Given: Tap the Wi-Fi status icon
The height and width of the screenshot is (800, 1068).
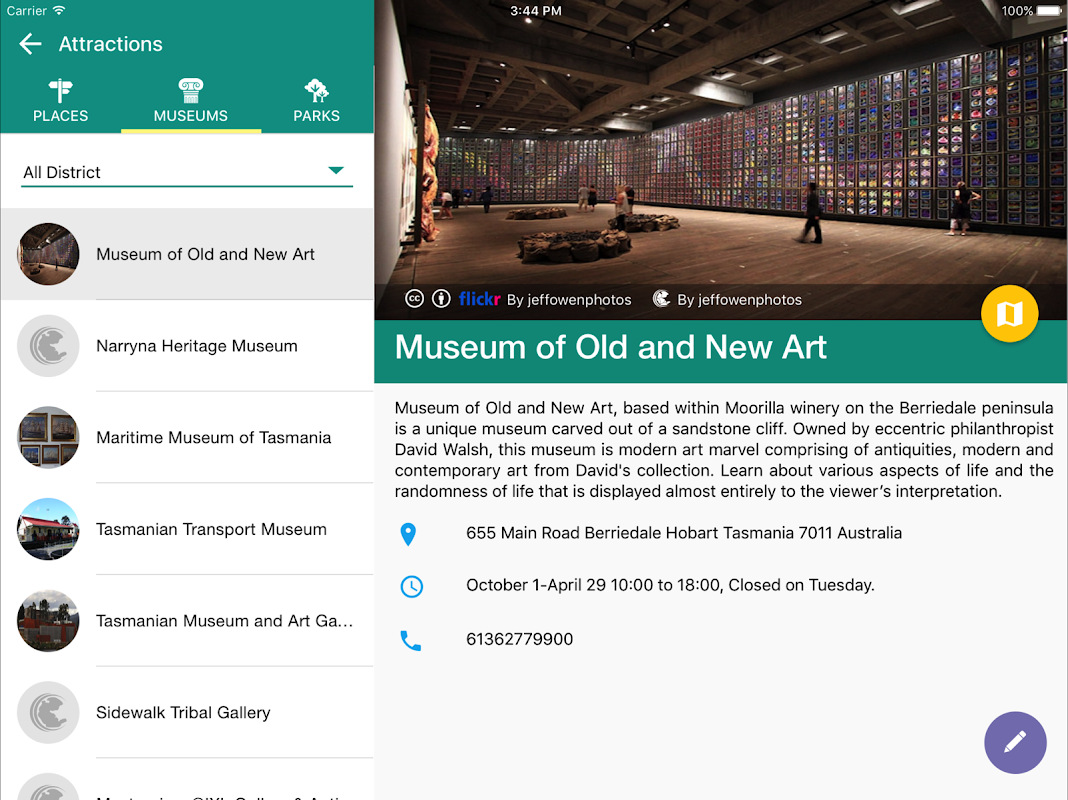Looking at the screenshot, I should click(x=59, y=10).
